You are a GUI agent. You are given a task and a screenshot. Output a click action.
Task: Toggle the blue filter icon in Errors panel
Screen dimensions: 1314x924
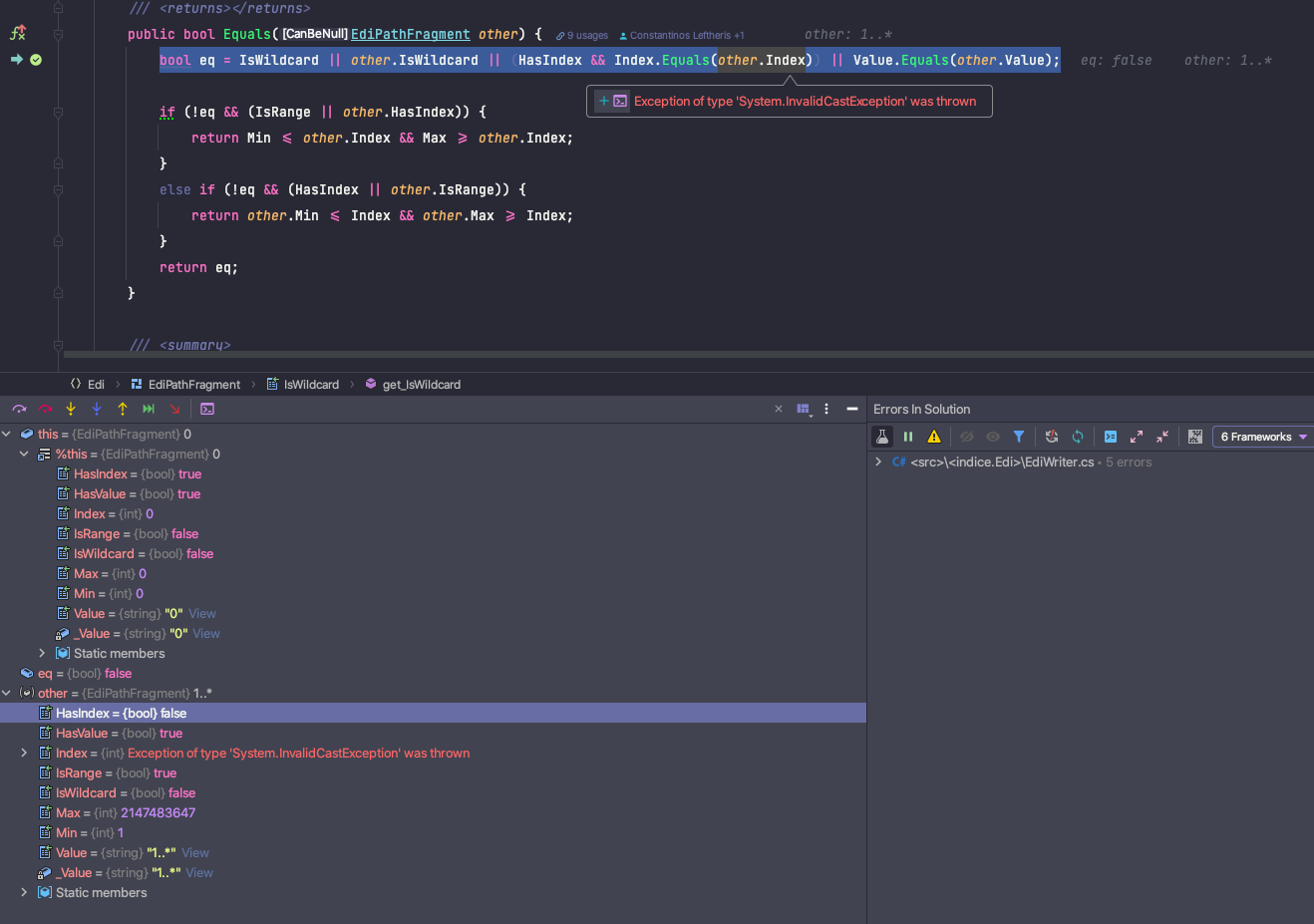click(1019, 436)
